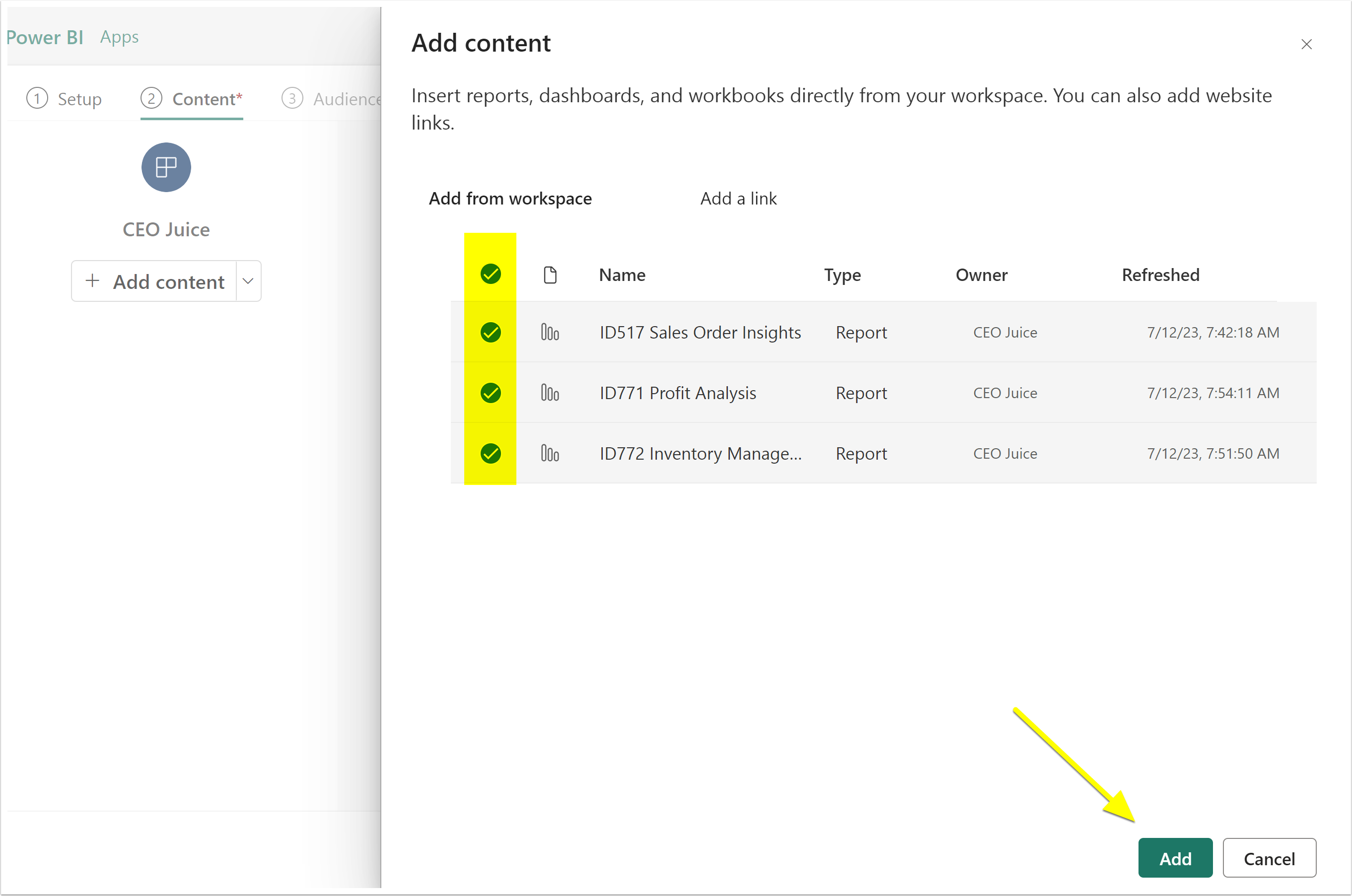Toggle the select-all checkbox in the header
This screenshot has height=896, width=1352.
pos(490,275)
